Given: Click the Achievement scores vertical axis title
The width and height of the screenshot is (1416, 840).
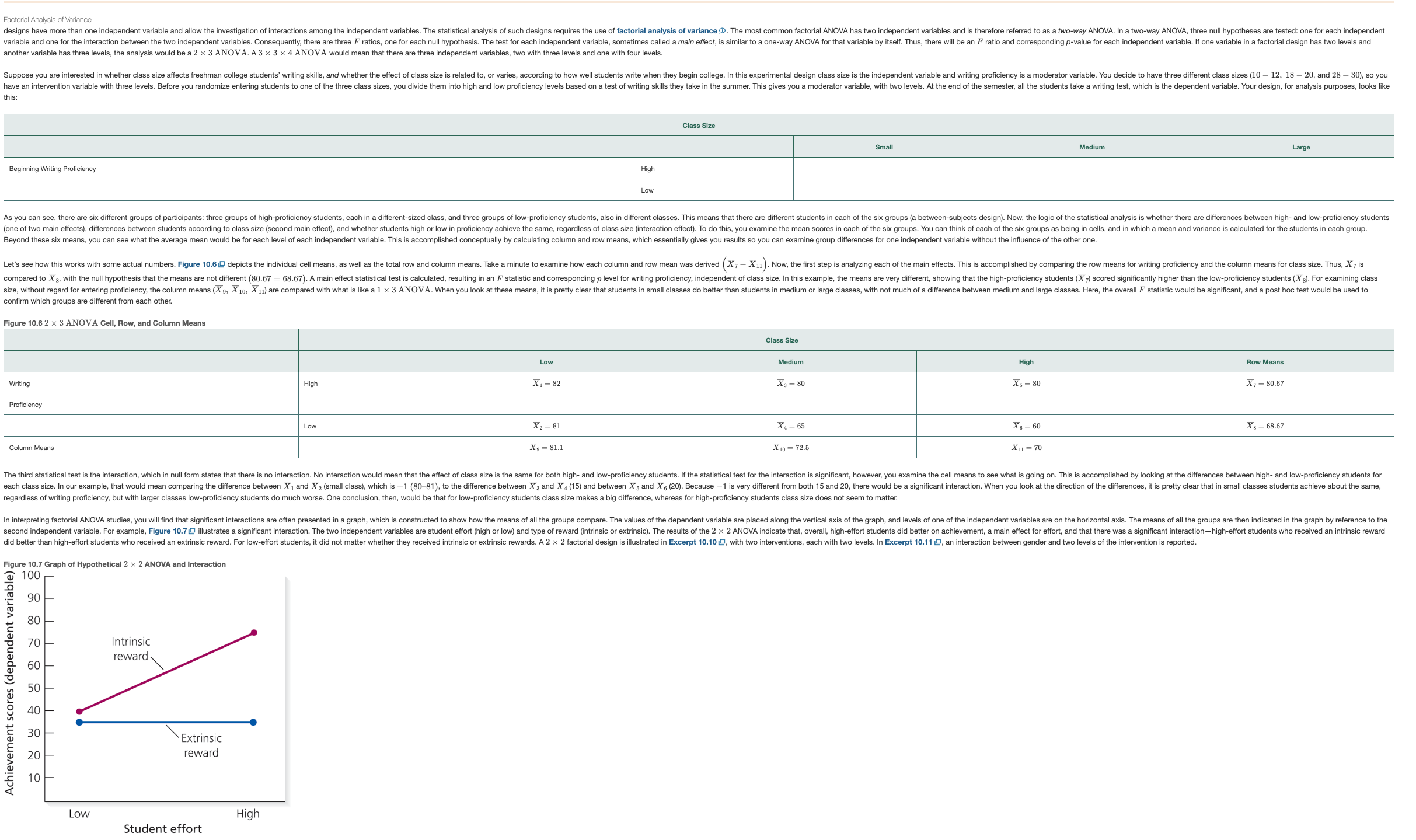Looking at the screenshot, I should [9, 683].
